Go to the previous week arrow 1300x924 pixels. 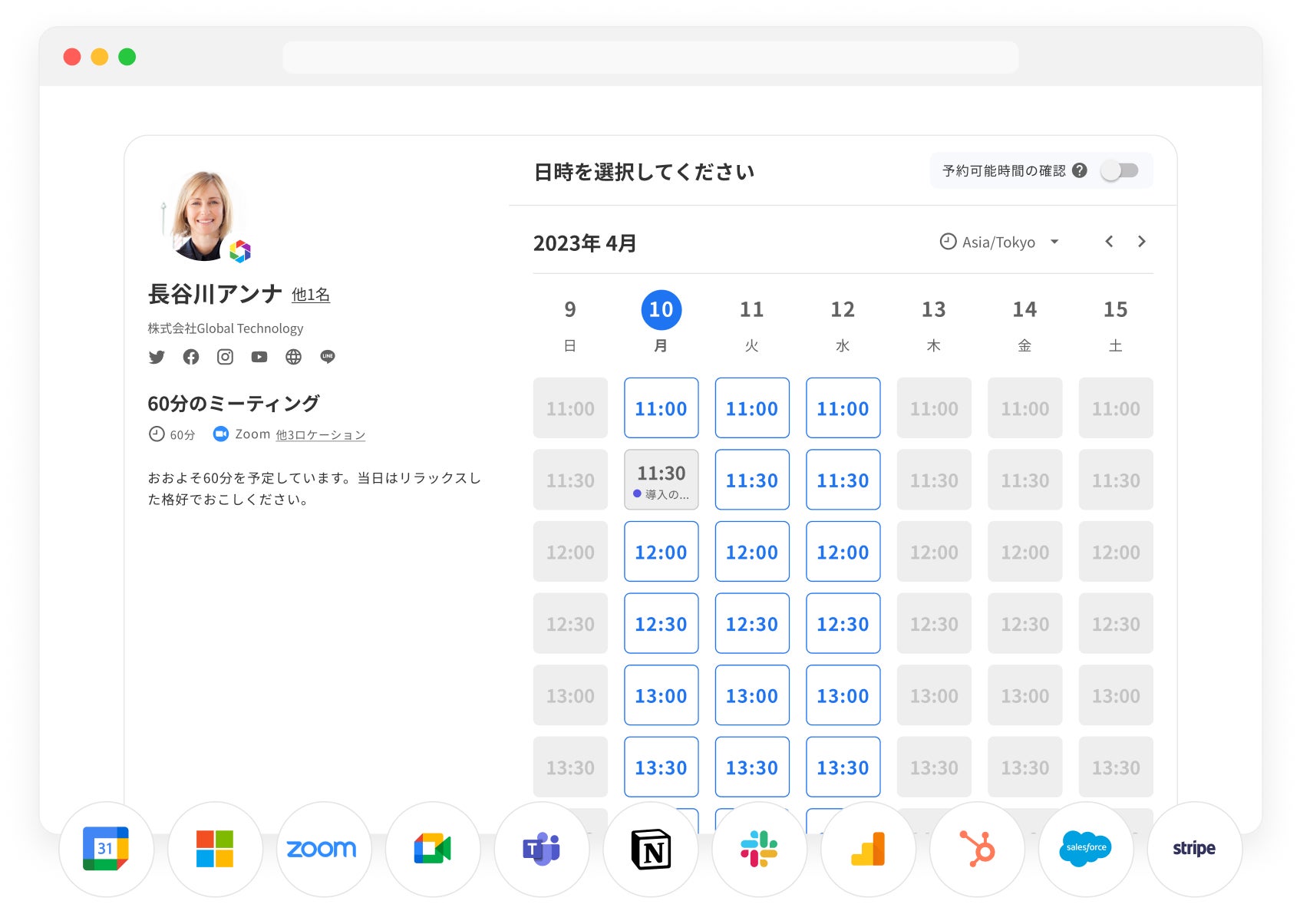click(1109, 242)
